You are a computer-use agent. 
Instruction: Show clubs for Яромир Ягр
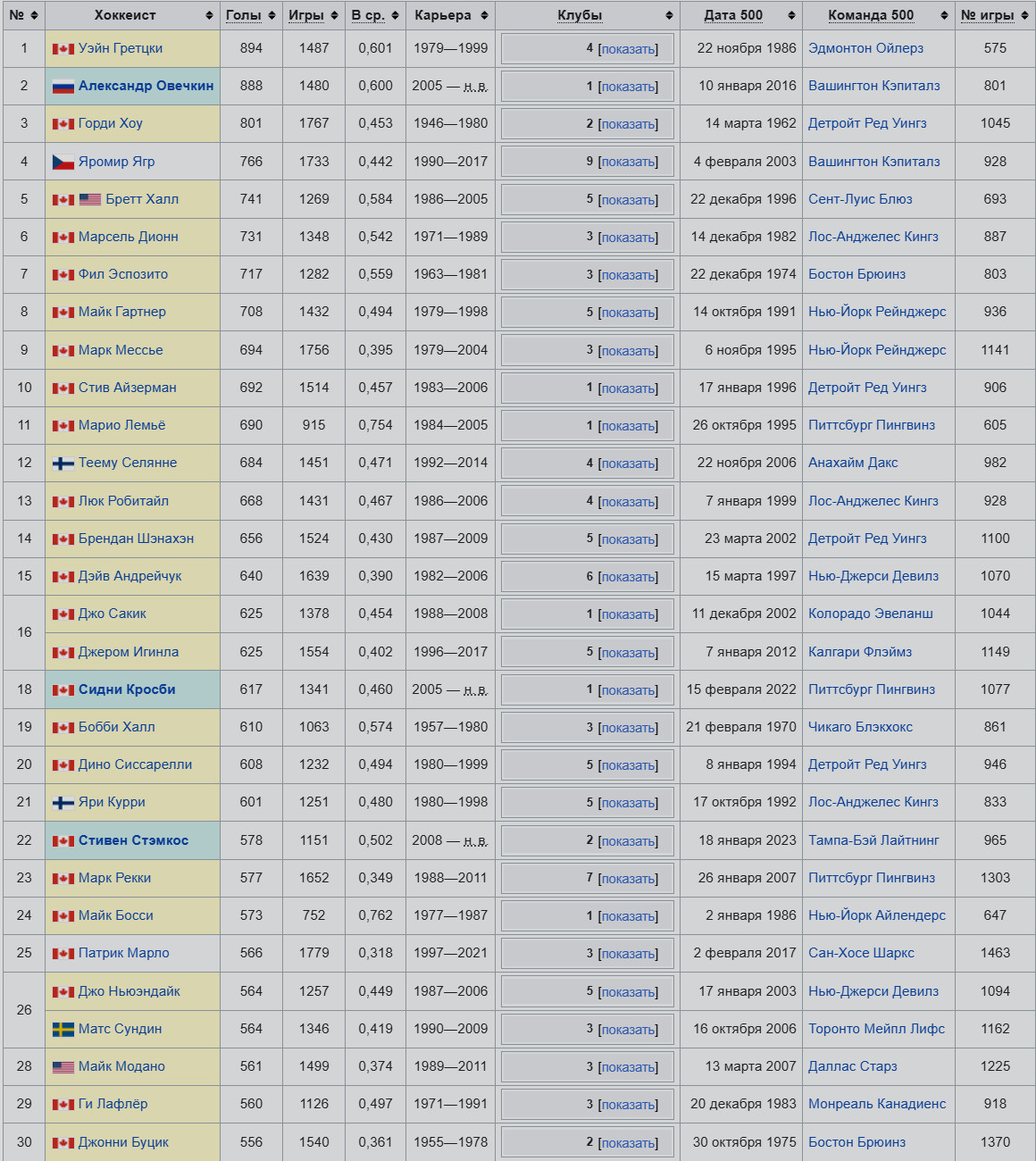tap(628, 162)
